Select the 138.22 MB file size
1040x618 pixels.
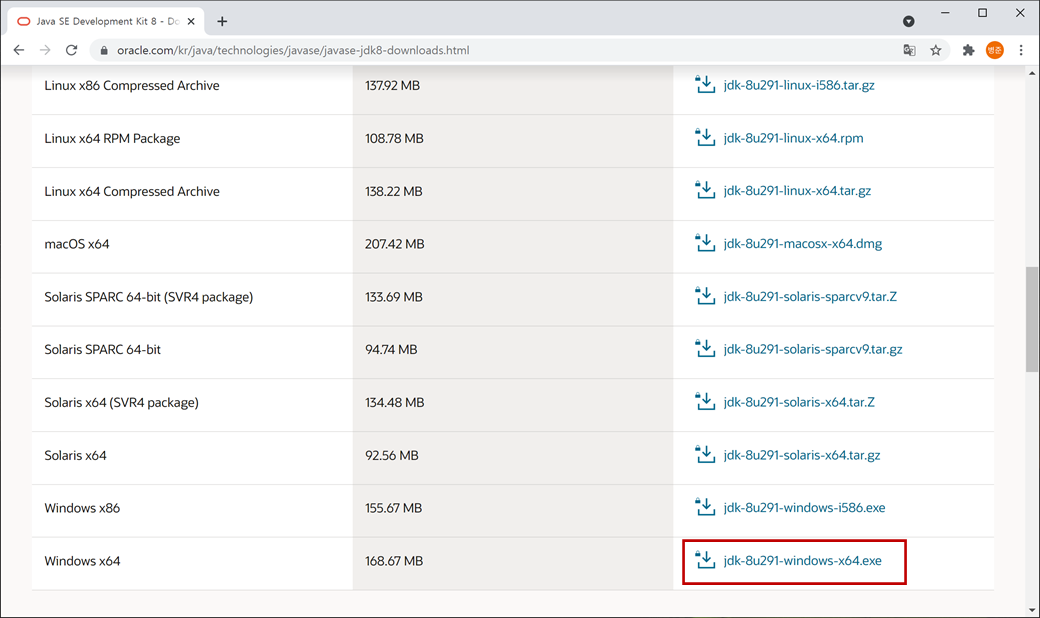coord(393,191)
